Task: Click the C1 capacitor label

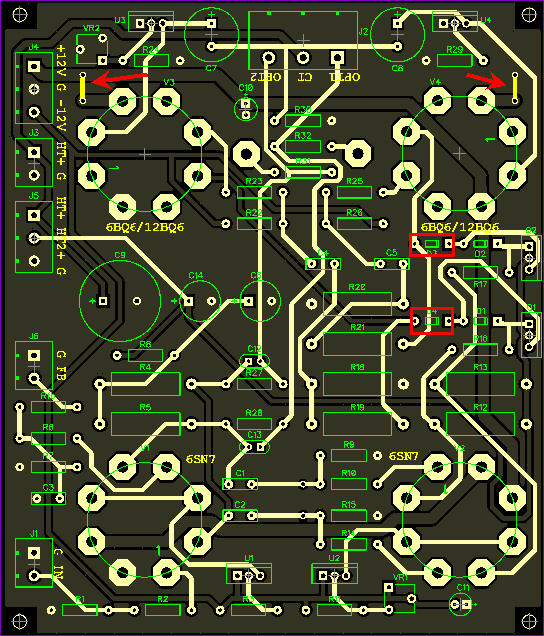Action: [x=240, y=473]
